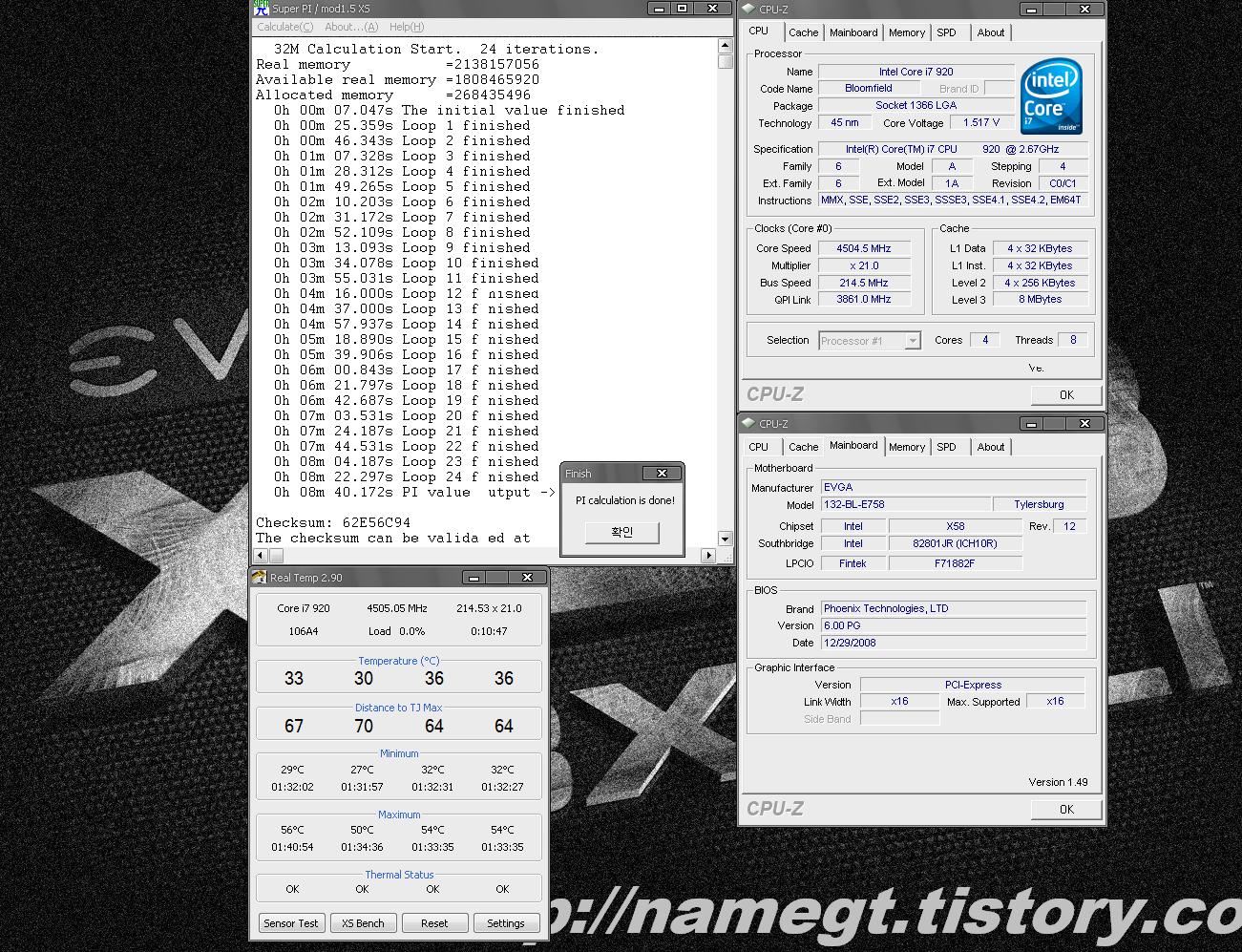
Task: Open the Help menu in Super PI
Action: click(407, 27)
